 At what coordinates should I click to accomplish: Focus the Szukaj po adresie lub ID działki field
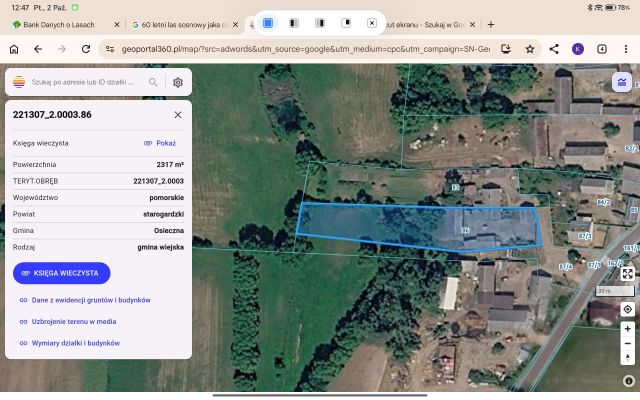[83, 82]
